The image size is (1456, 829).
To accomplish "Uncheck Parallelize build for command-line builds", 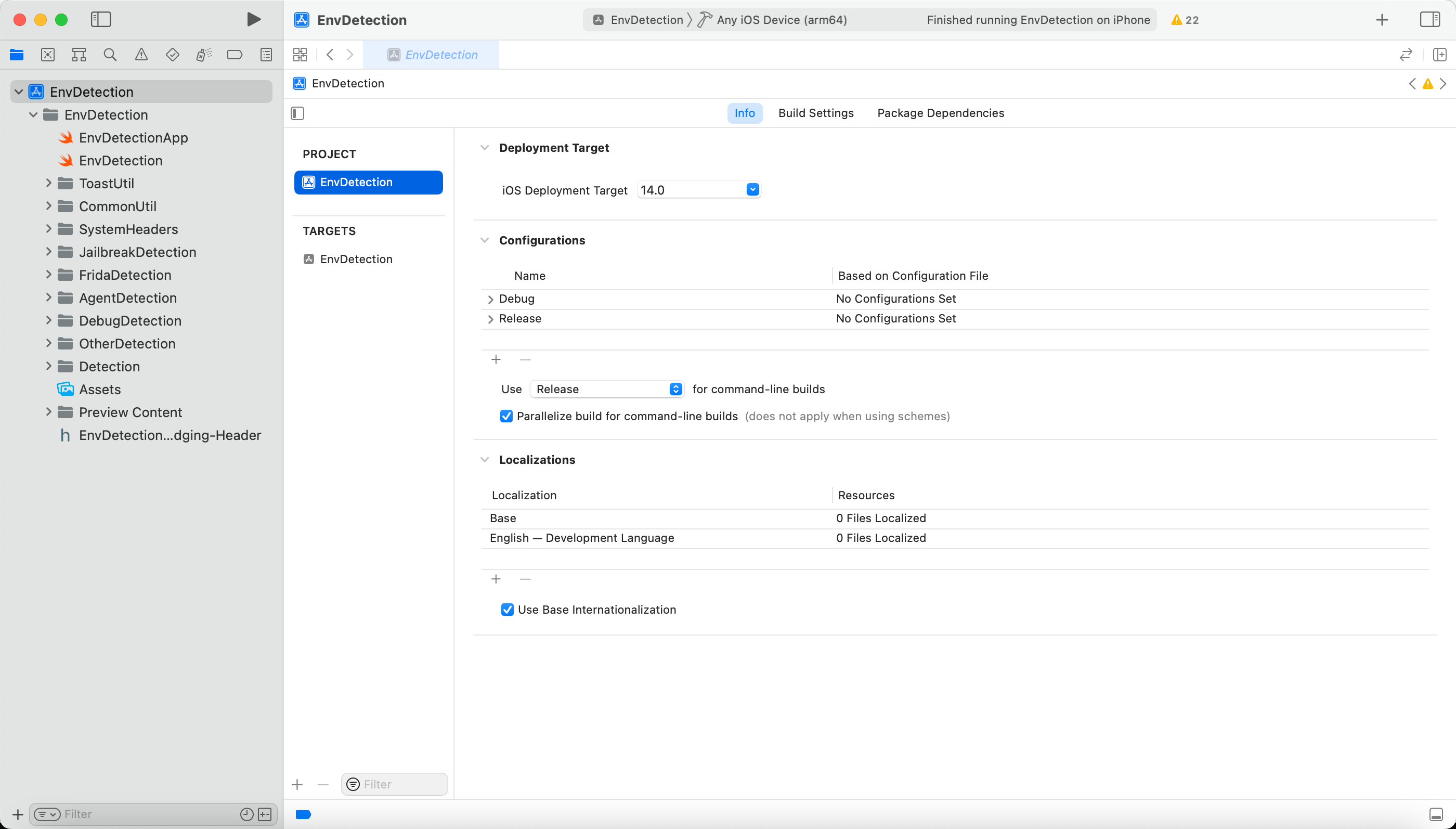I will tap(506, 416).
